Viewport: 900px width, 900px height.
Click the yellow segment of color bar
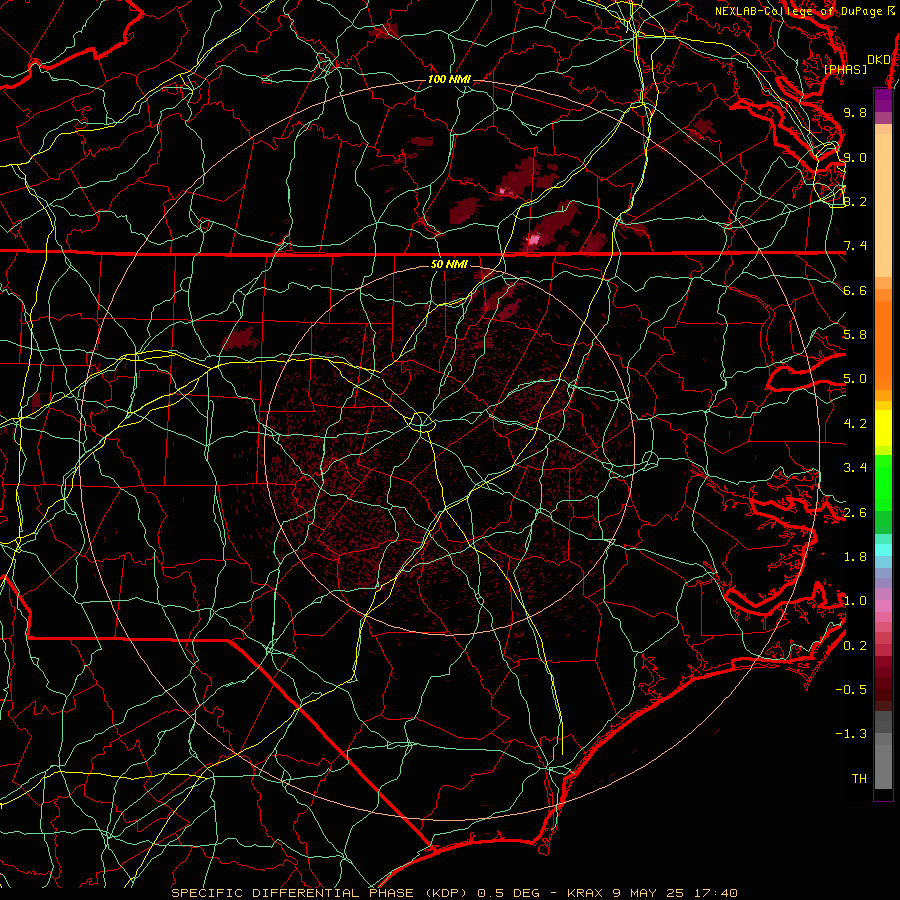(x=883, y=428)
